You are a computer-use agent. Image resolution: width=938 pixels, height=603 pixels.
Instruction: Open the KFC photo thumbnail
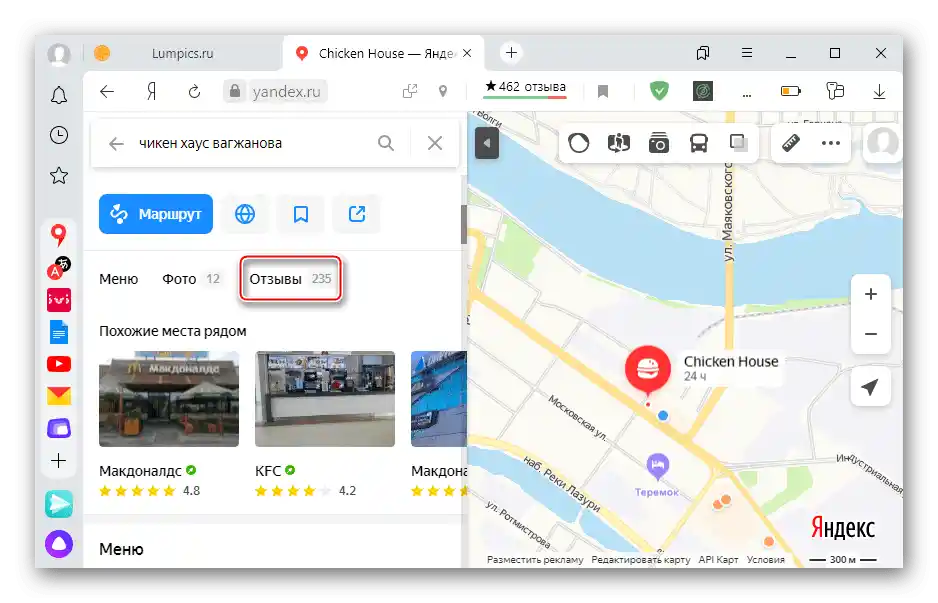[x=325, y=398]
